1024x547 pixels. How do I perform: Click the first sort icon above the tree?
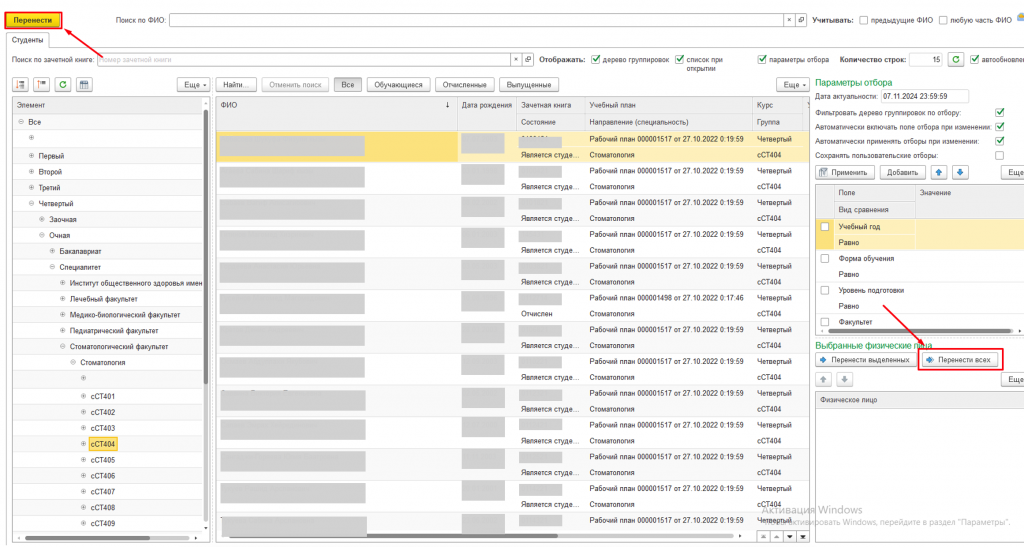click(22, 86)
